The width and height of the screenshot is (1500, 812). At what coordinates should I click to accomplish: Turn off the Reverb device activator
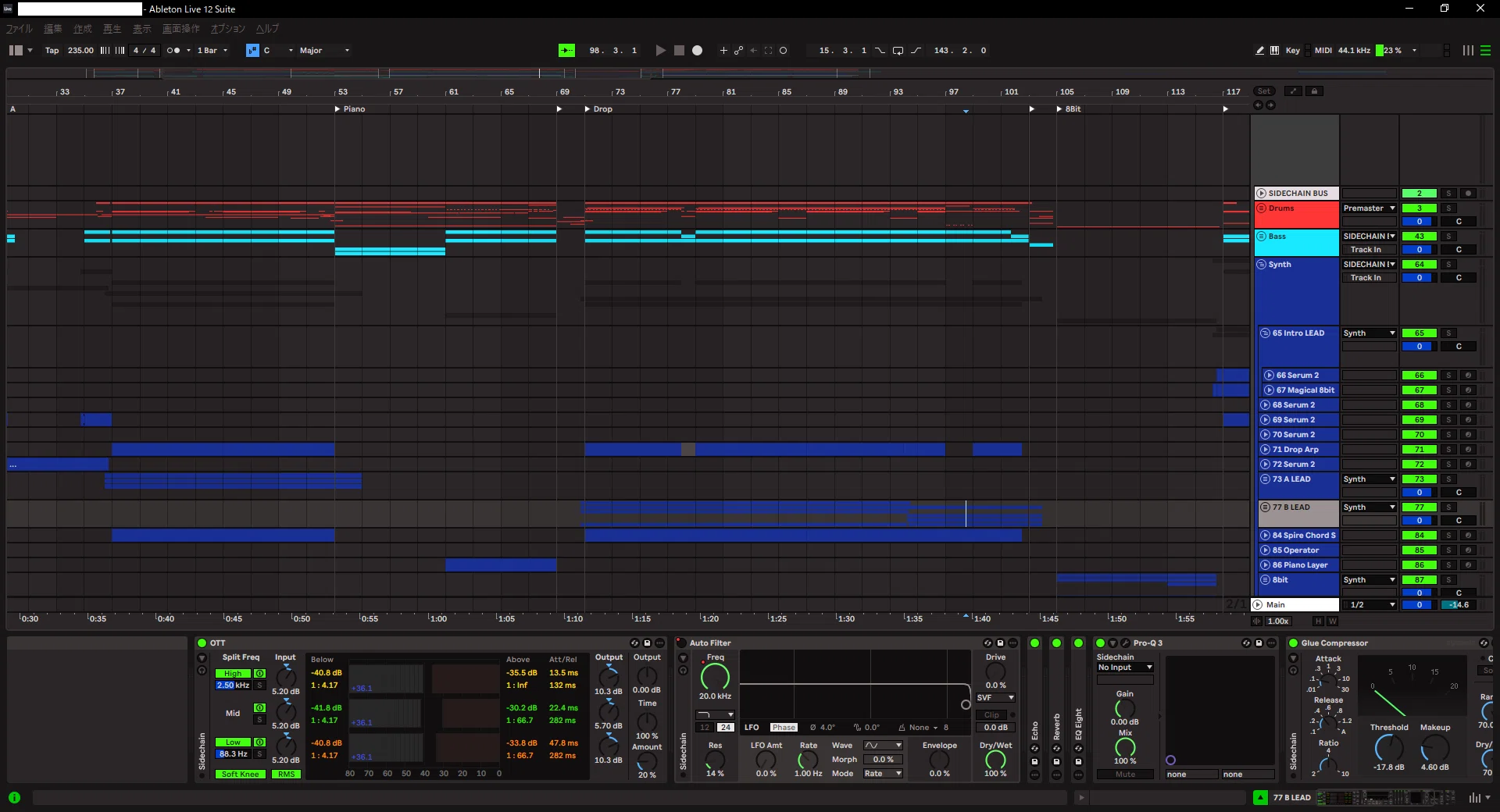[x=1056, y=643]
